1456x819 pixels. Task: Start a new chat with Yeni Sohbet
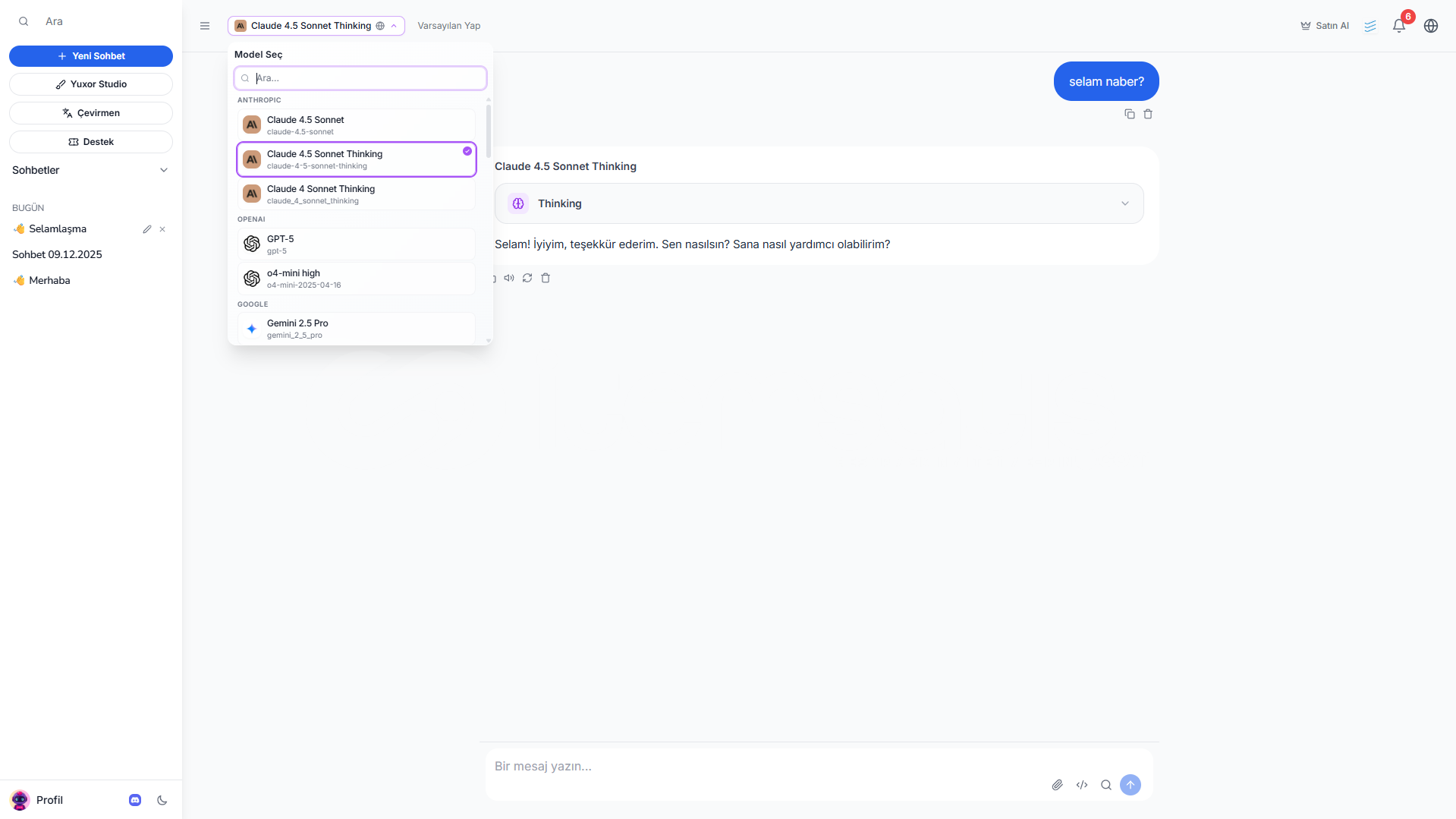point(91,56)
